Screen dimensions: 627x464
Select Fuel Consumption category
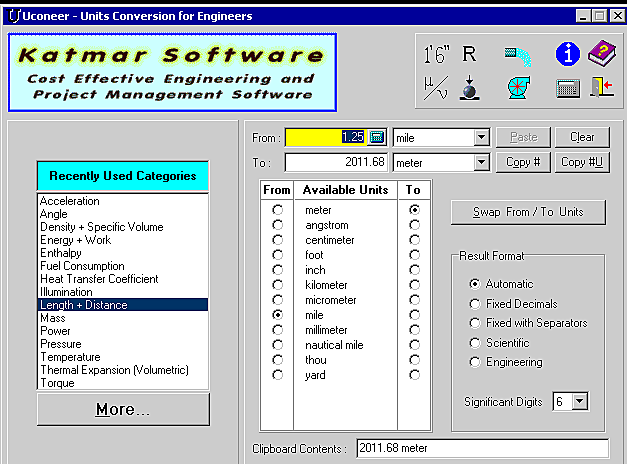coord(122,266)
